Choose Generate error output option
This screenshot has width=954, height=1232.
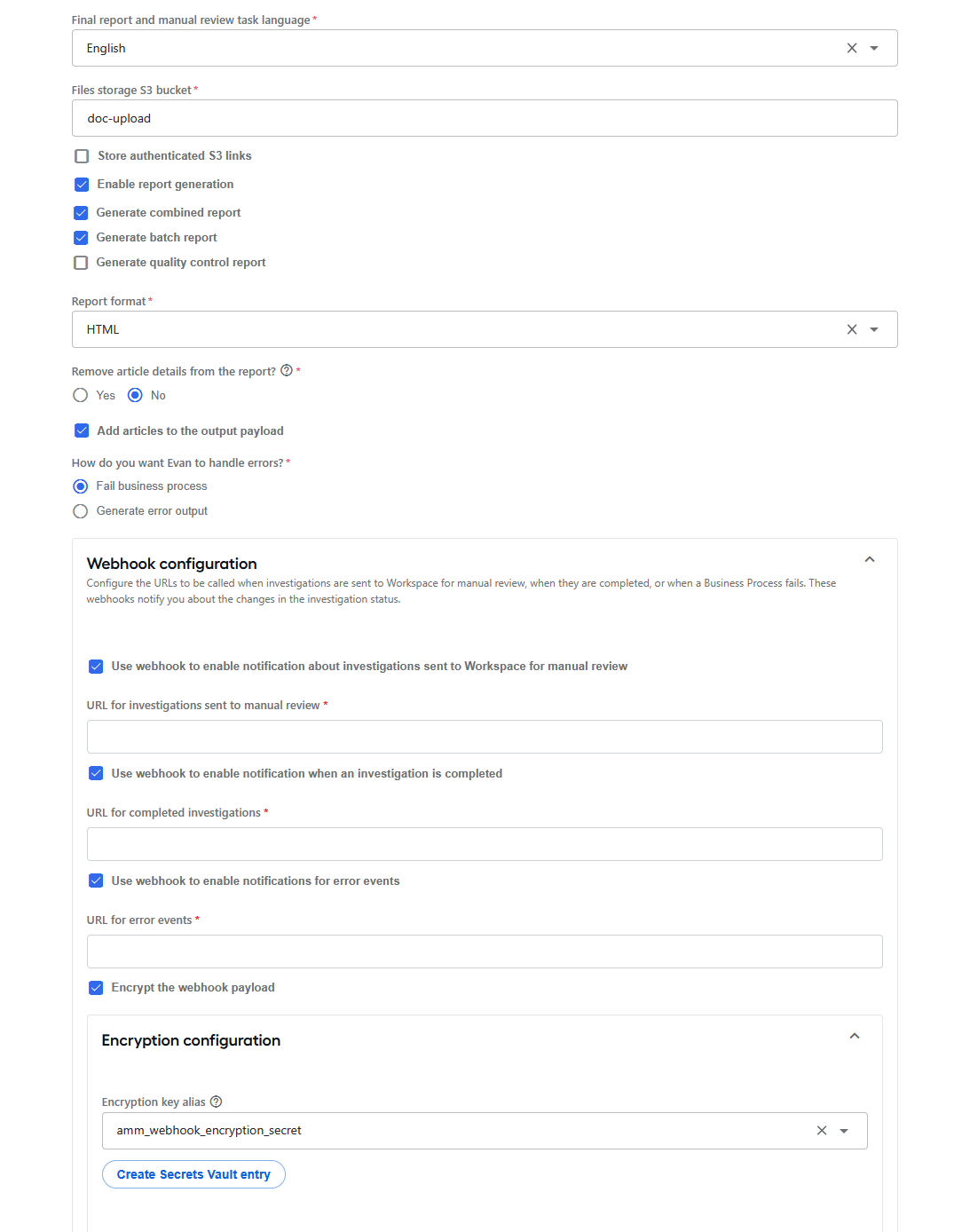click(x=81, y=511)
